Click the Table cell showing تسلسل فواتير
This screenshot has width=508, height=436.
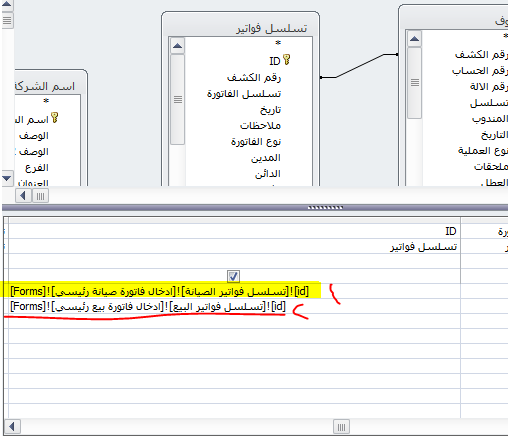234,247
